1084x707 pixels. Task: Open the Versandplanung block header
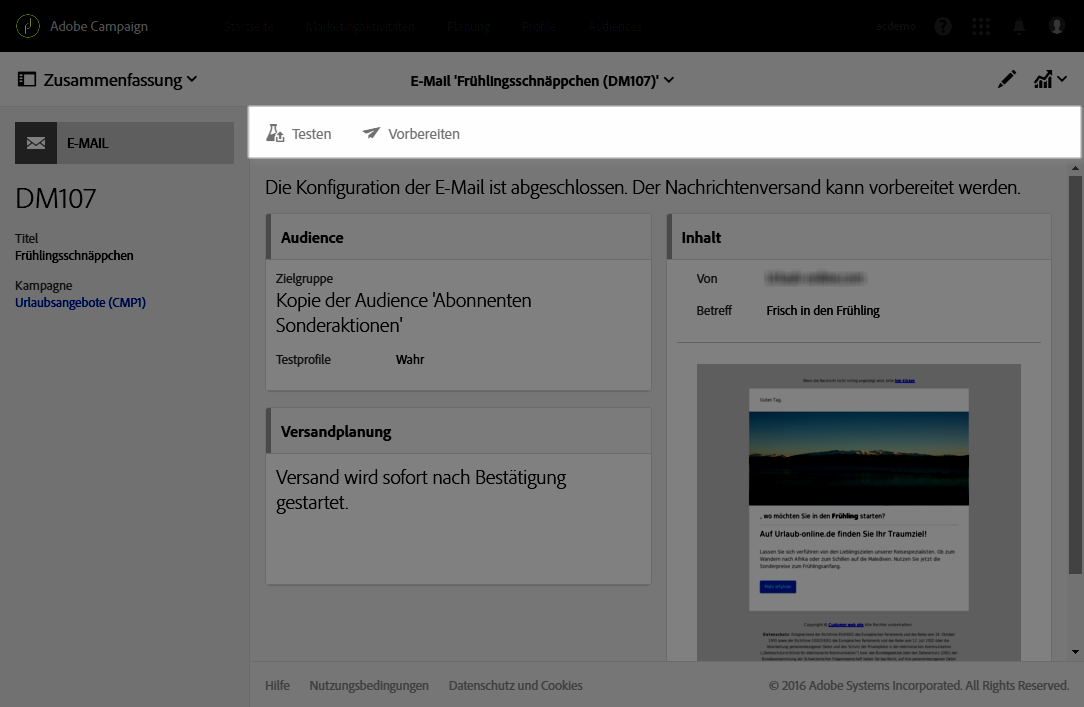[458, 431]
